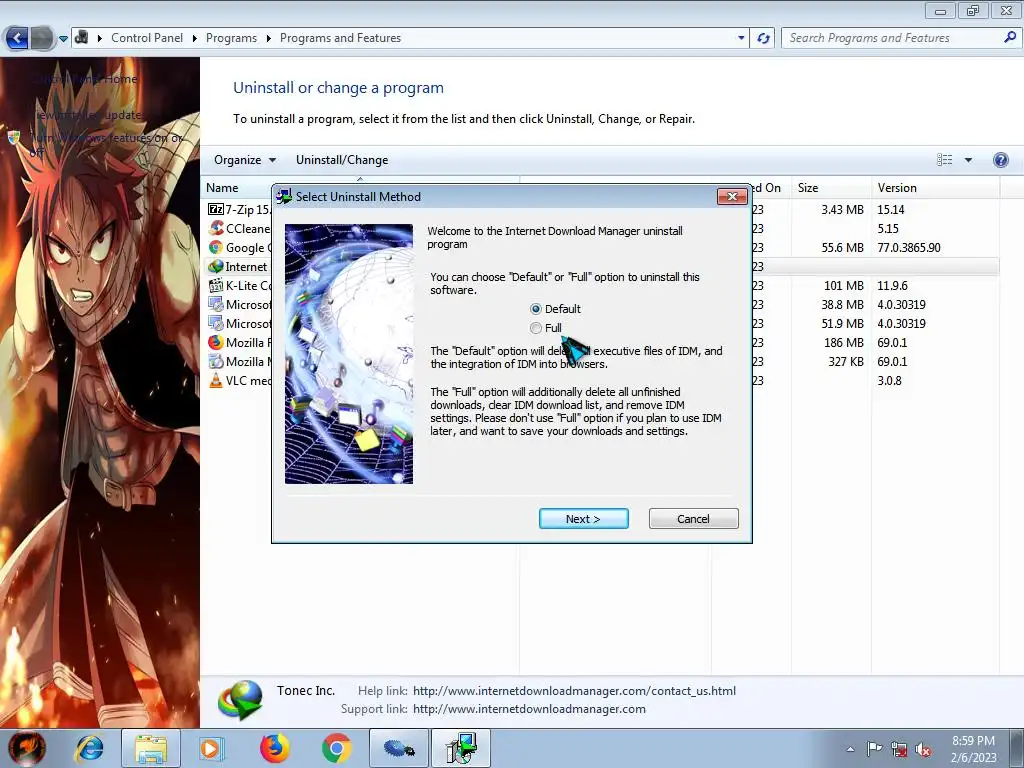This screenshot has height=768, width=1024.
Task: Open the help question mark icon
Action: tap(1000, 160)
